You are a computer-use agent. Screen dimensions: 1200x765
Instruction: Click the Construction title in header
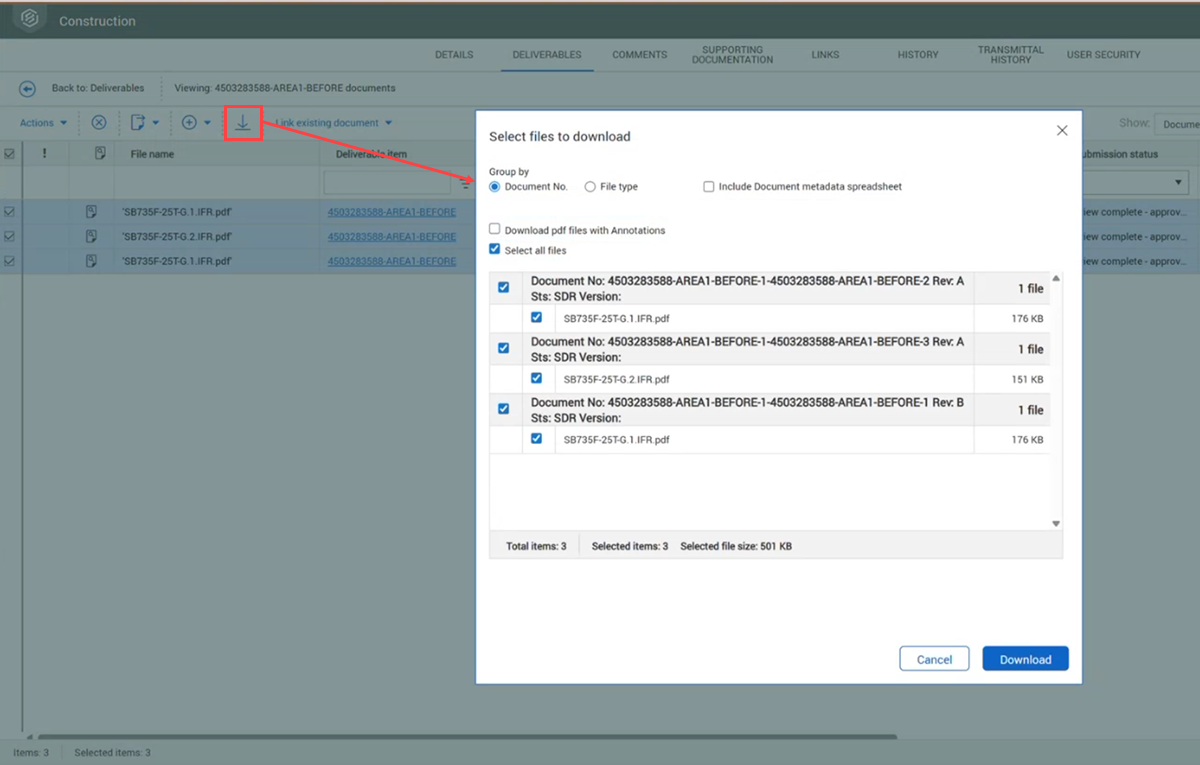pos(97,21)
